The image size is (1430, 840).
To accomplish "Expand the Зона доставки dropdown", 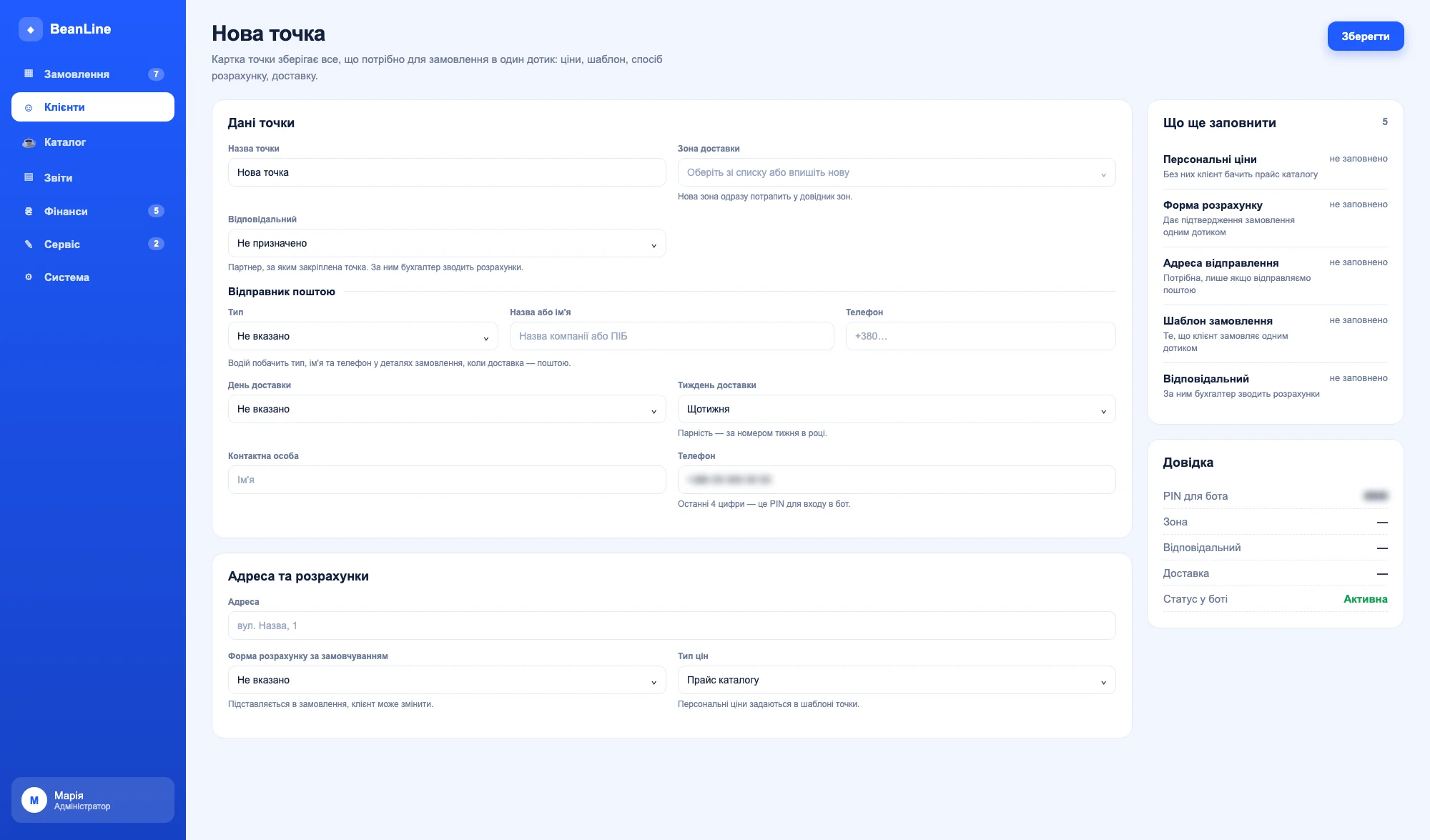I will point(897,172).
